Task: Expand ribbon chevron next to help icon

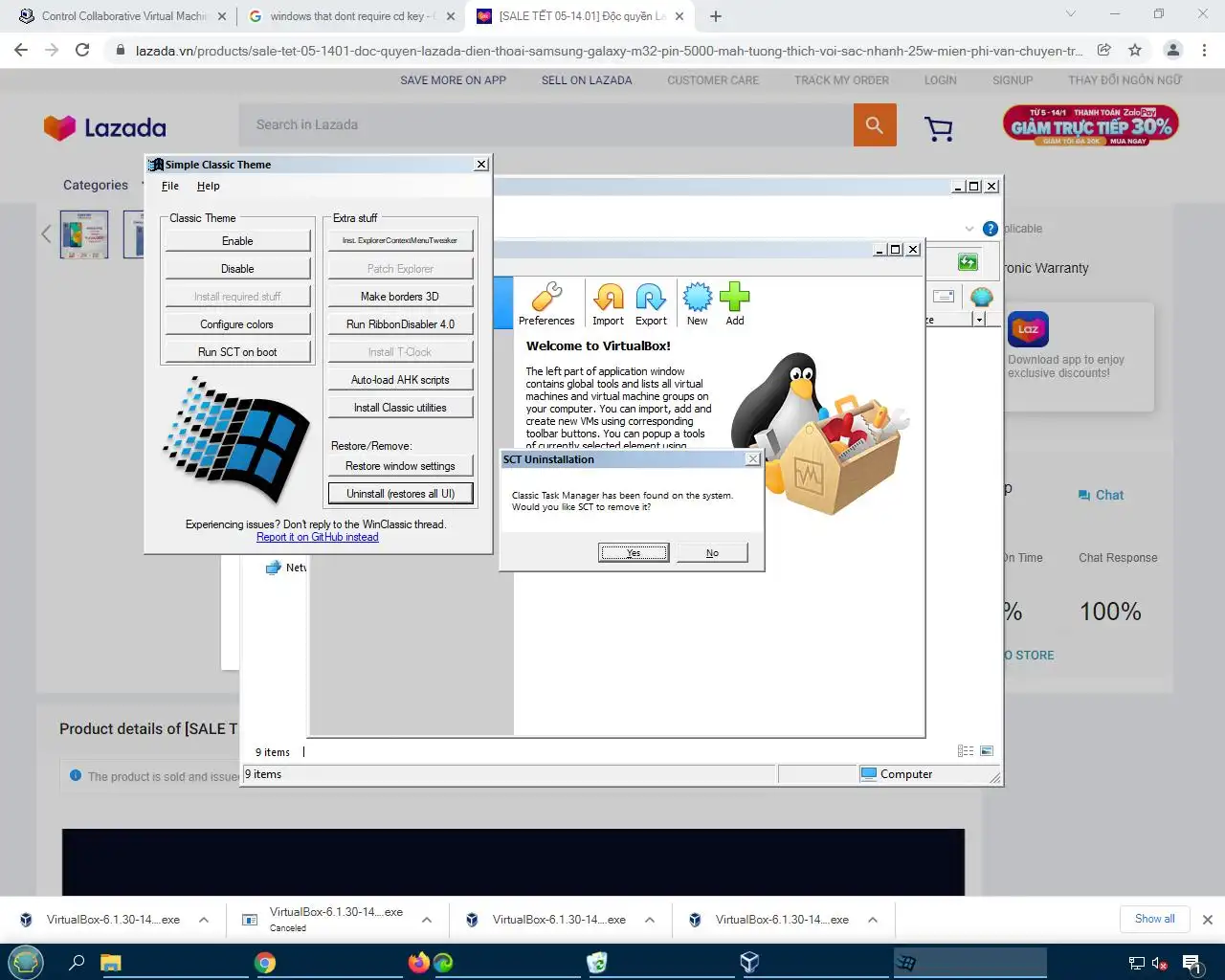Action: (969, 229)
